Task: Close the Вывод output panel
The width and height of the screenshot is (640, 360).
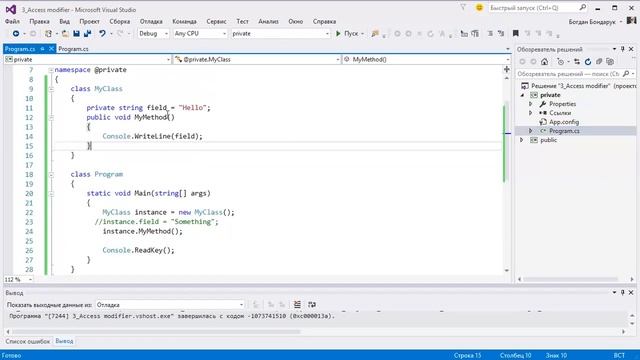Action: [x=631, y=293]
